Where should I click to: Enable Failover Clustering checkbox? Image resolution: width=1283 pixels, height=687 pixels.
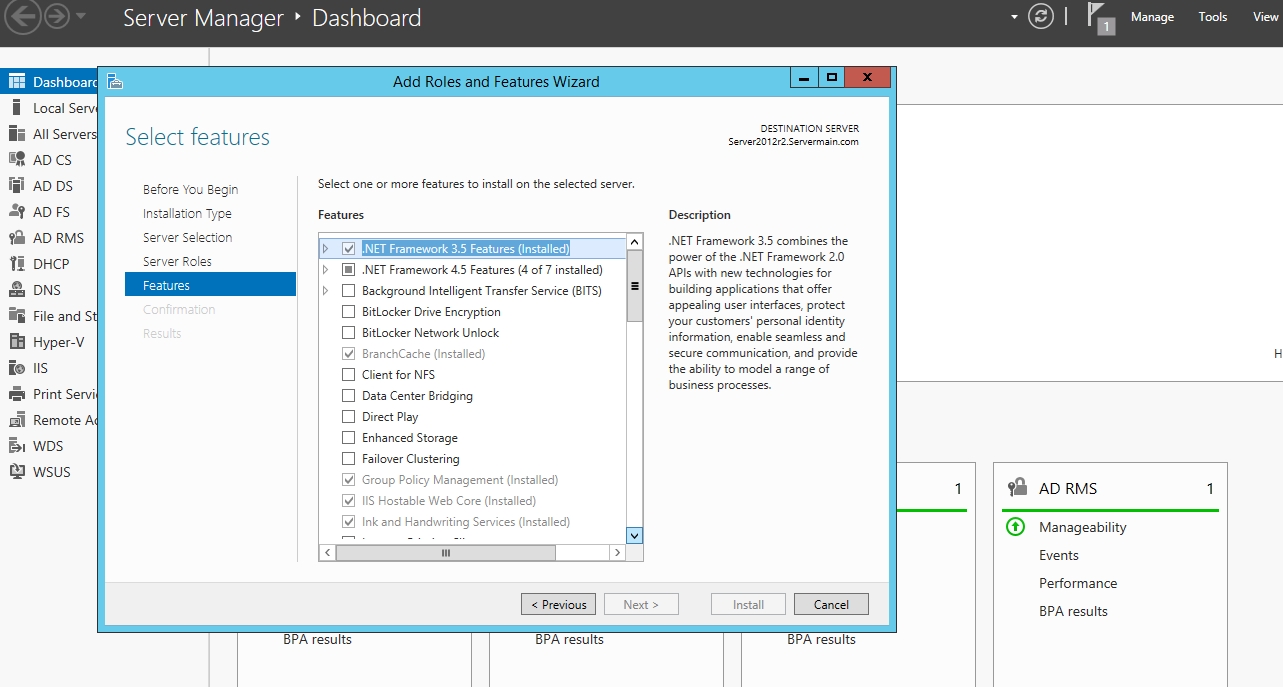(x=349, y=459)
